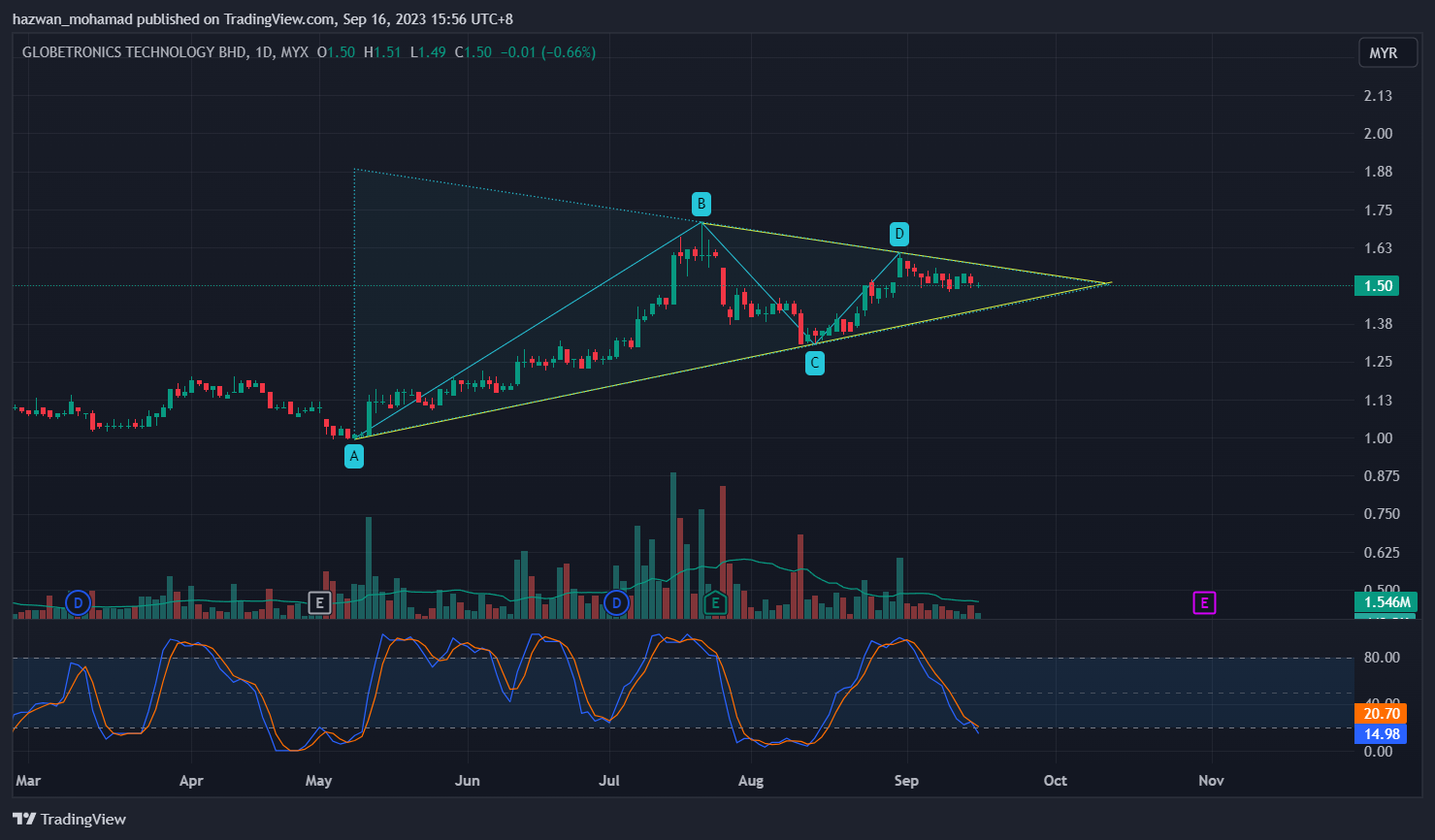
Task: Click the 0.875 price axis label
Action: 1382,476
